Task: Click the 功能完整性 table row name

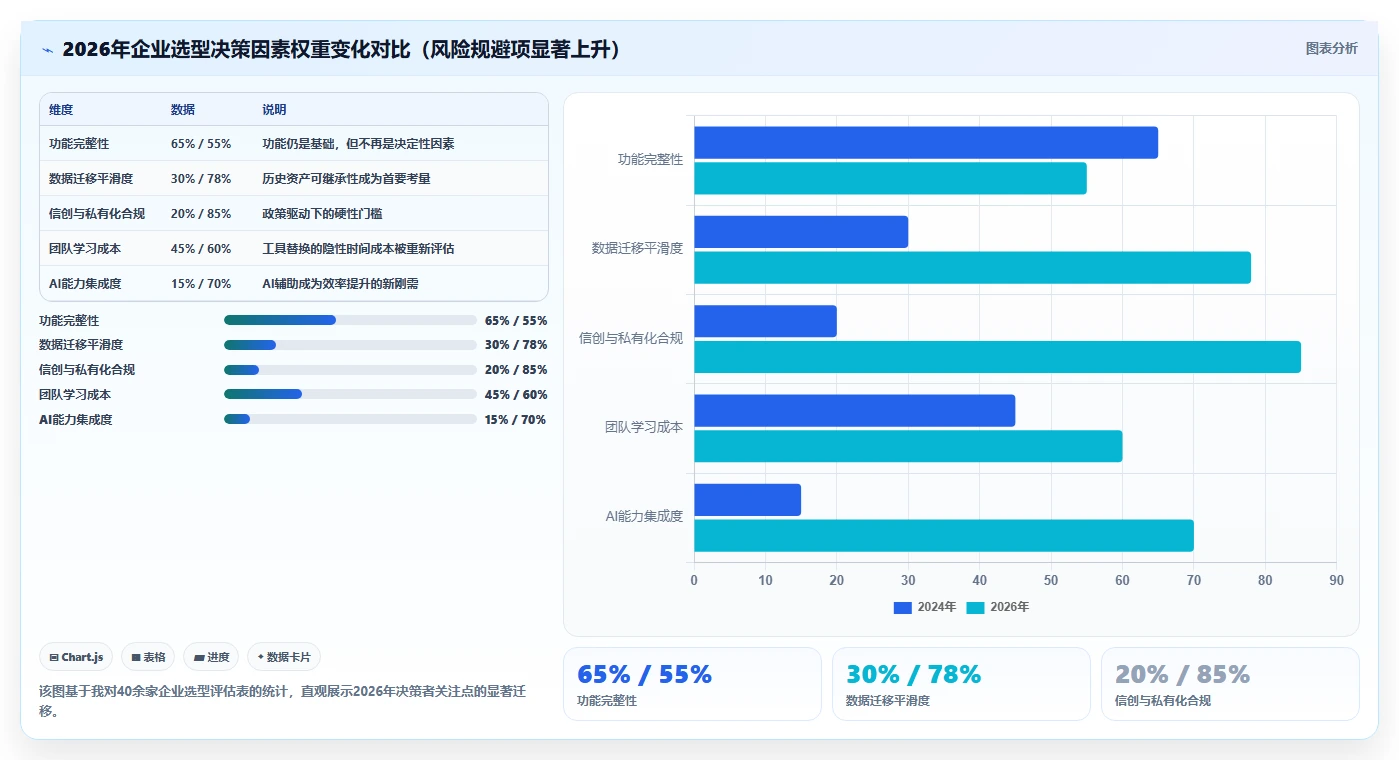Action: pos(79,144)
